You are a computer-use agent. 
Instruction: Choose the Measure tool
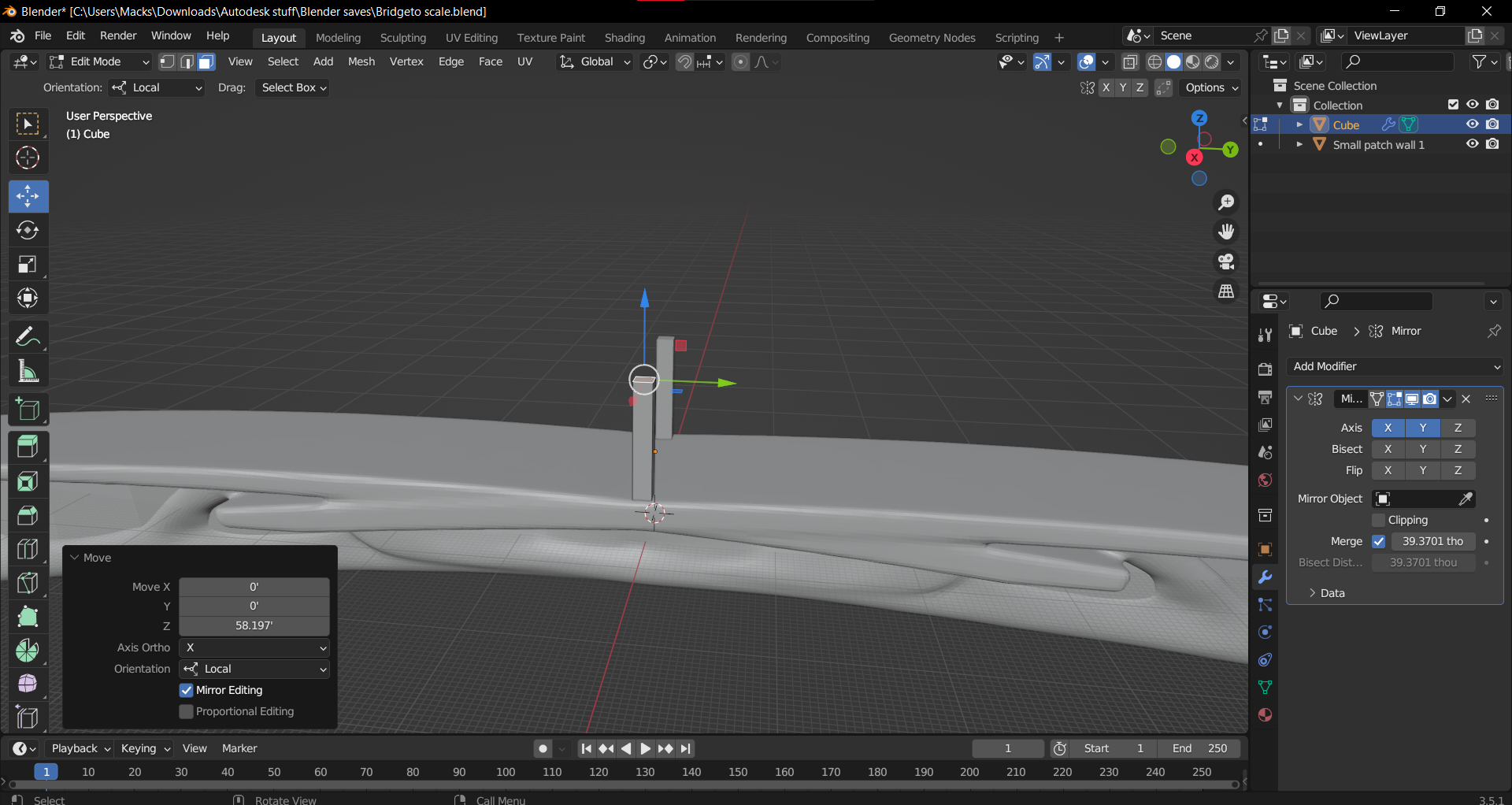(x=28, y=371)
